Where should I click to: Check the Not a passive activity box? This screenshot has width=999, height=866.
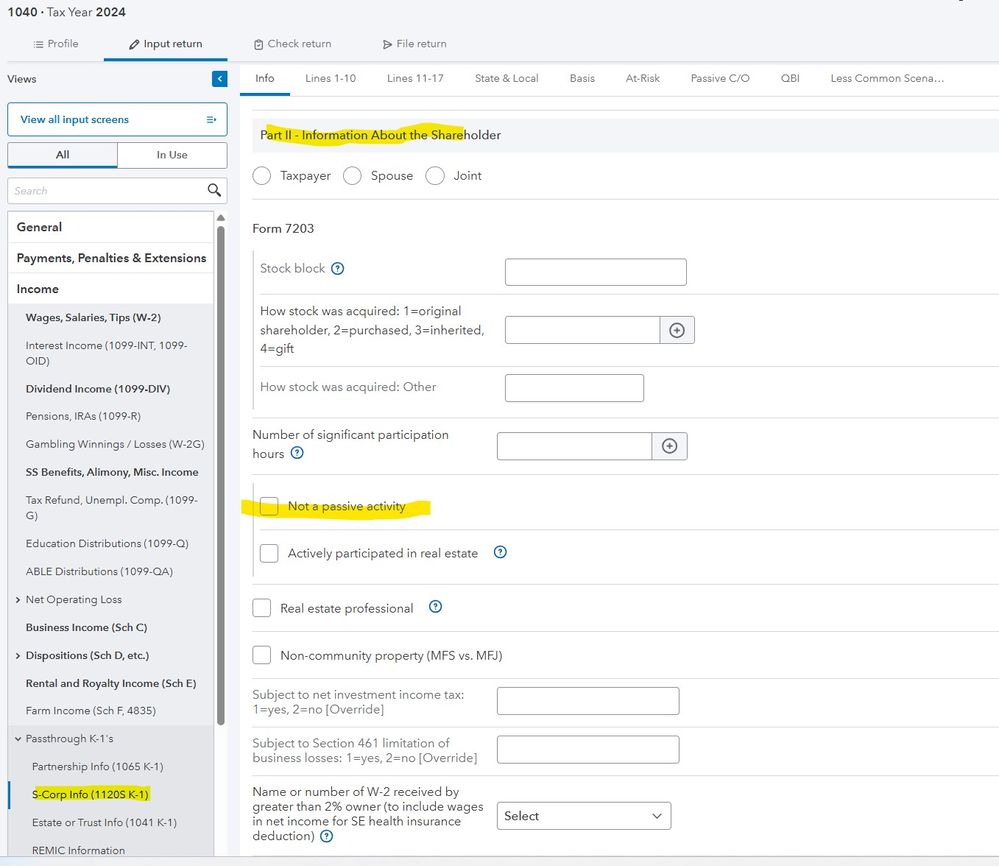coord(269,507)
